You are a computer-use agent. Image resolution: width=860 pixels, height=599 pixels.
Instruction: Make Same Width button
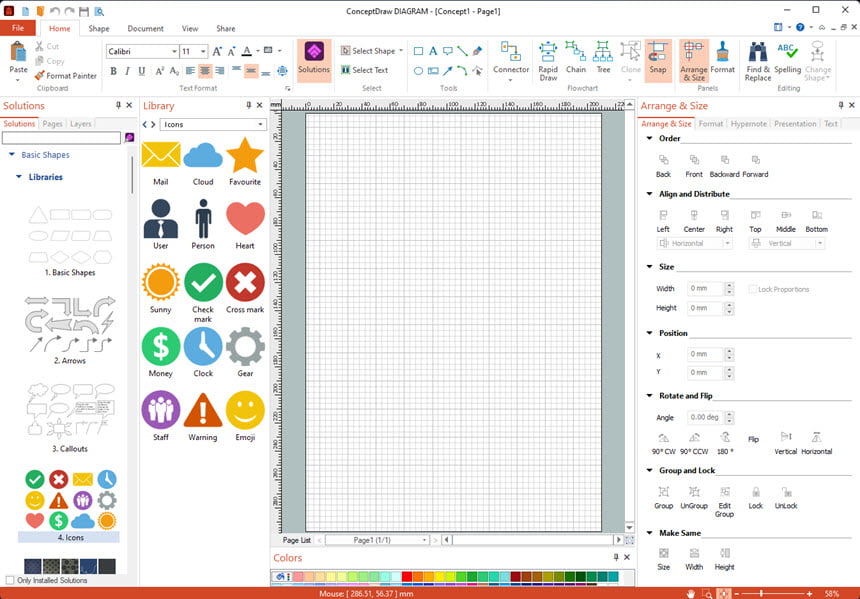694,559
